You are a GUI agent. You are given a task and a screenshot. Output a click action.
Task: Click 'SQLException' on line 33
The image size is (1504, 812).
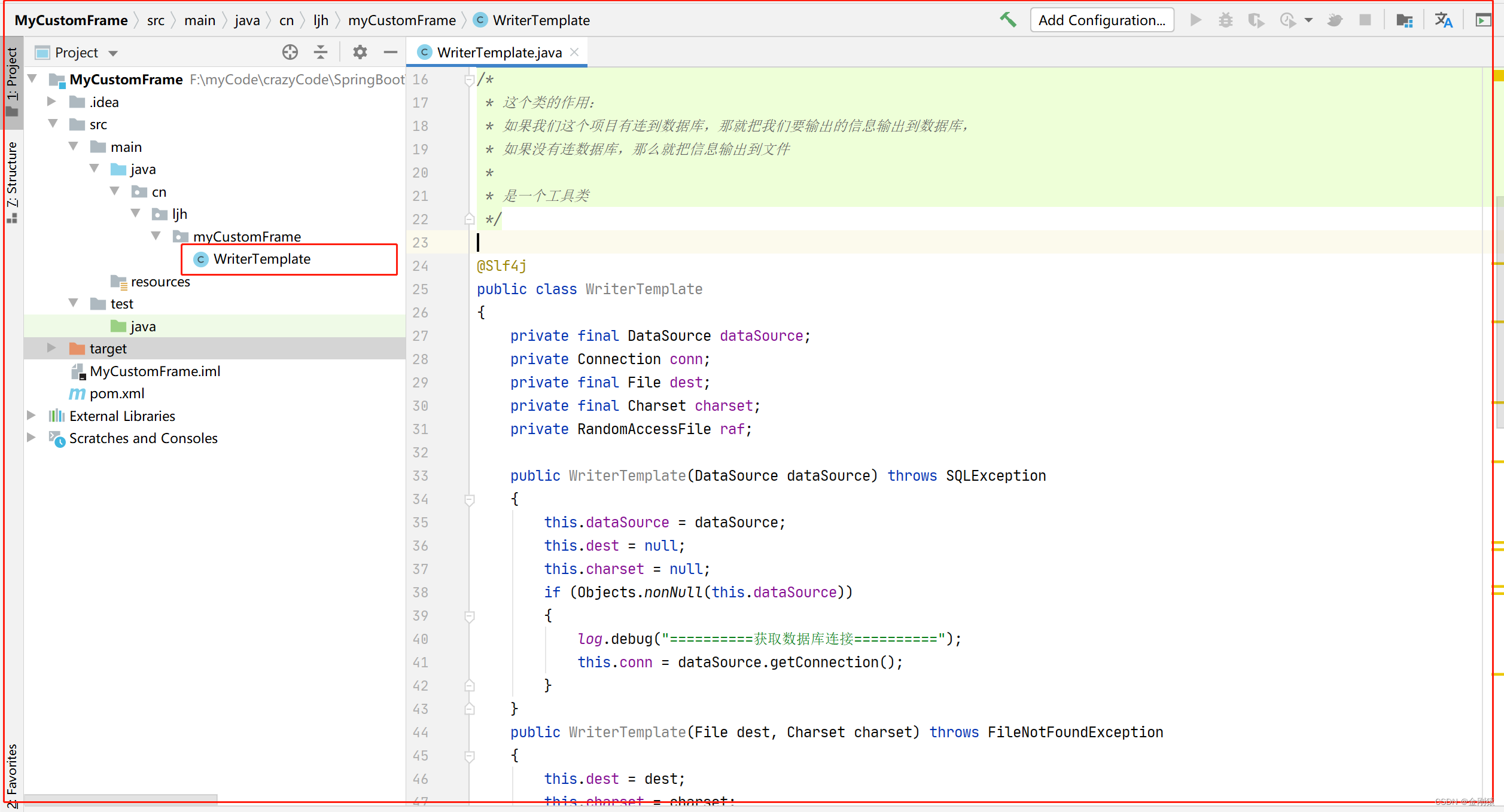tap(995, 476)
